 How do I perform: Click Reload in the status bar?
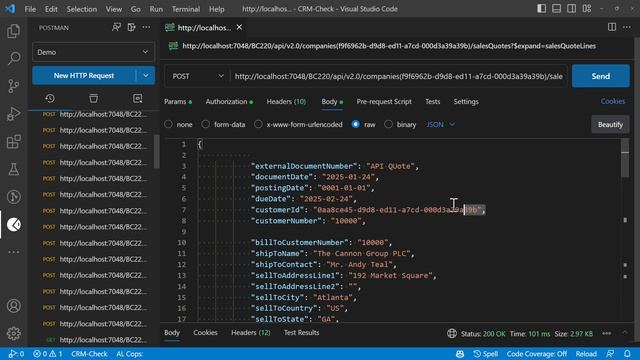586,354
